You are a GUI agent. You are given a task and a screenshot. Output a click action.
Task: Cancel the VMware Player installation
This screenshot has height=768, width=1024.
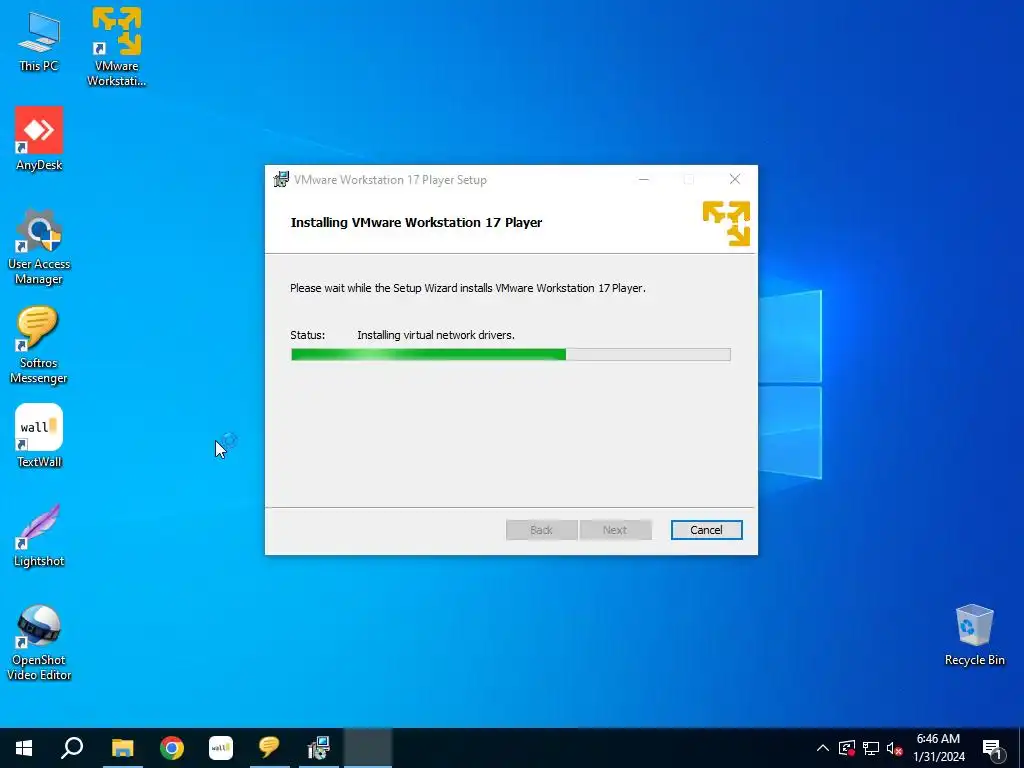[707, 530]
